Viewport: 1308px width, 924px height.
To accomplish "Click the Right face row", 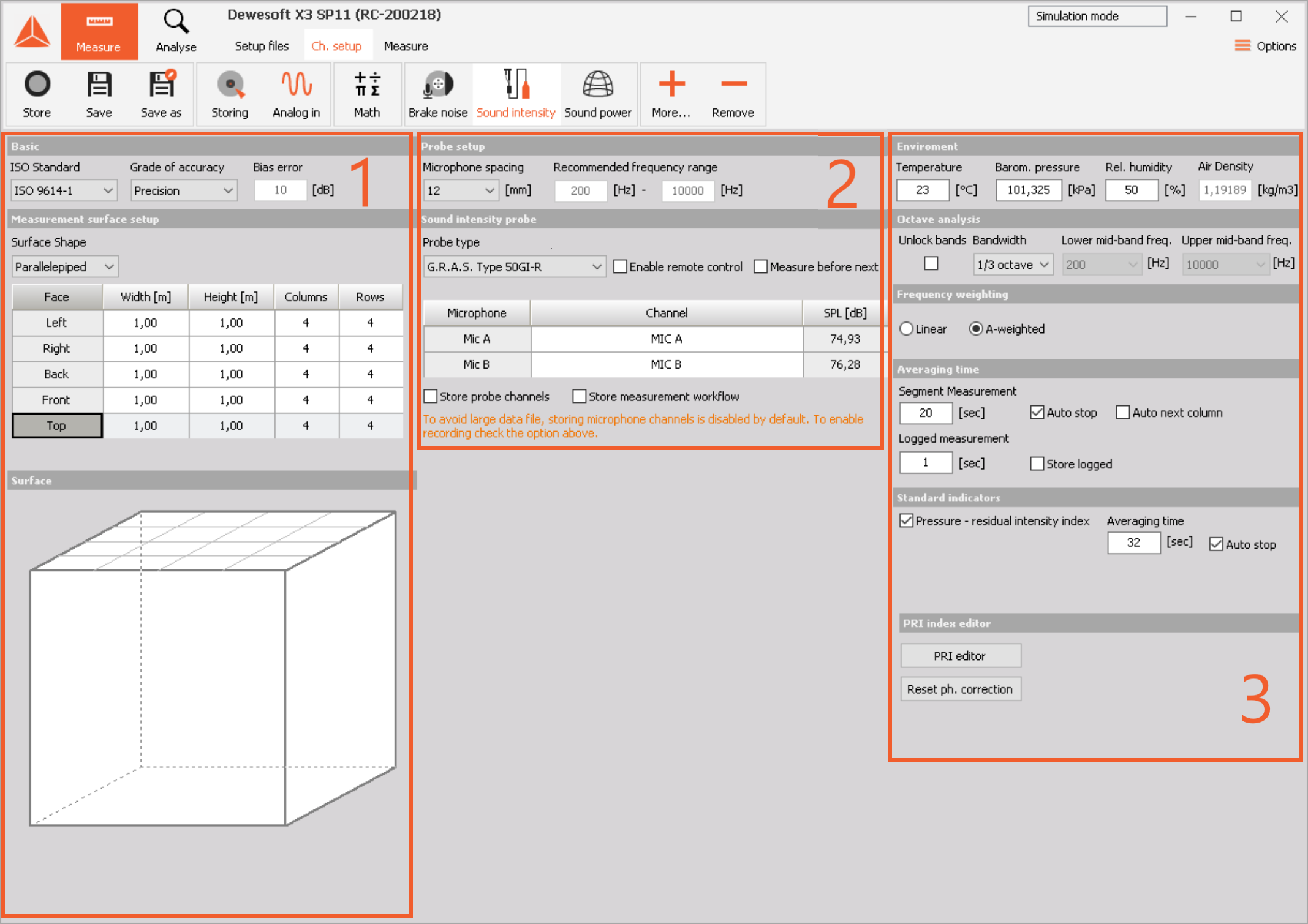I will coord(207,348).
